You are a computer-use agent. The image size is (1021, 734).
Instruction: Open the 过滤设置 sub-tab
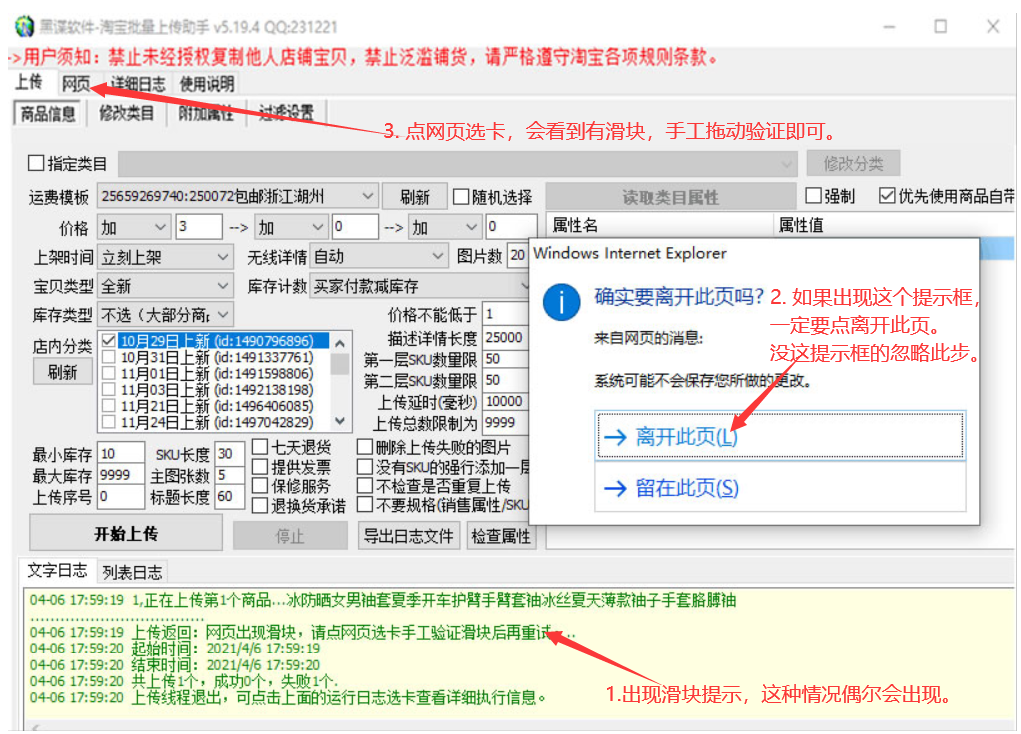pos(286,113)
